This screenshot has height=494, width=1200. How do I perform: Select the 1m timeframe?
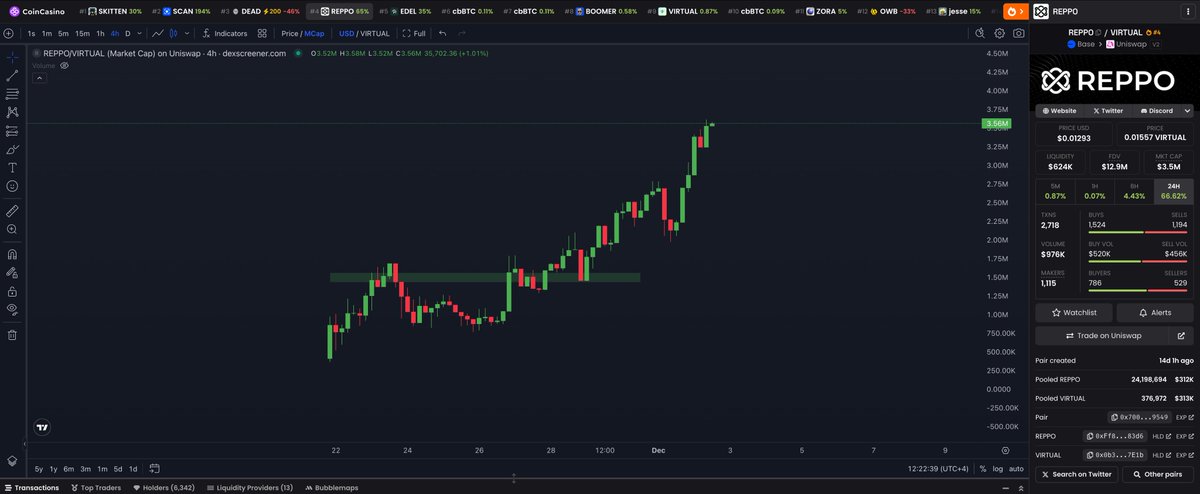46,33
